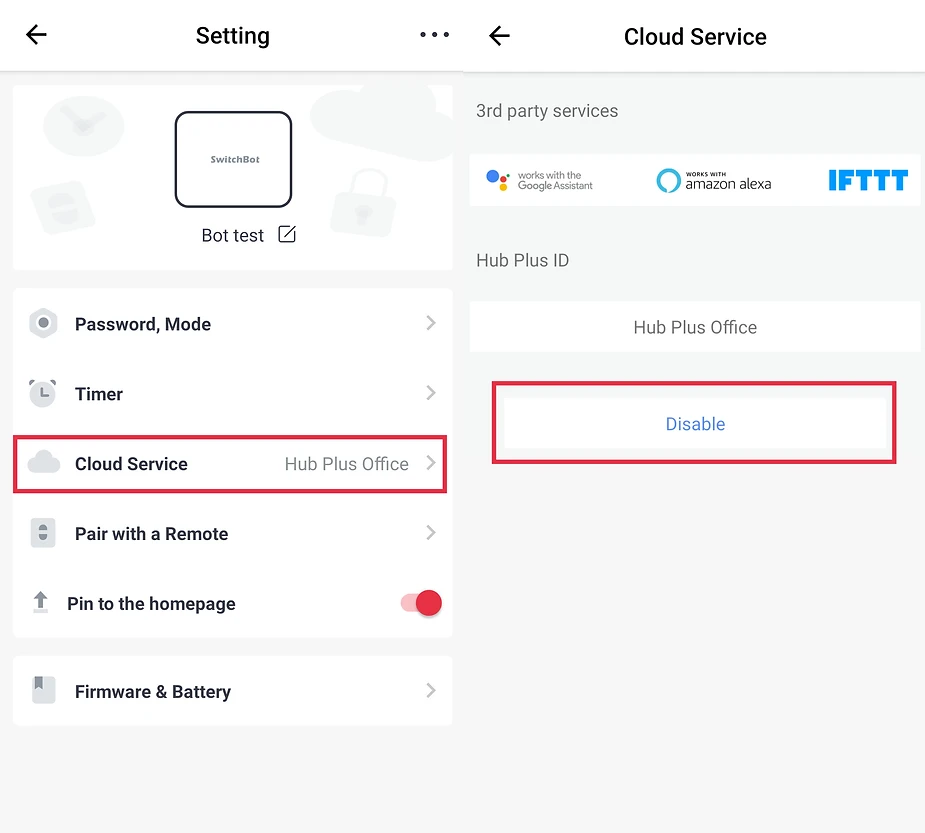Open the three-dot more options menu

click(x=434, y=35)
